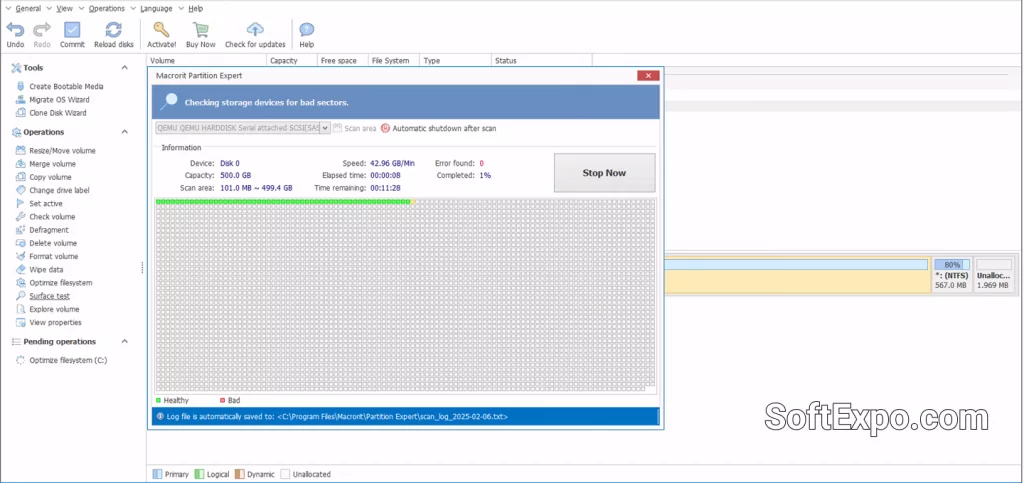Click the Volume column header
The image size is (1024, 483).
click(207, 61)
